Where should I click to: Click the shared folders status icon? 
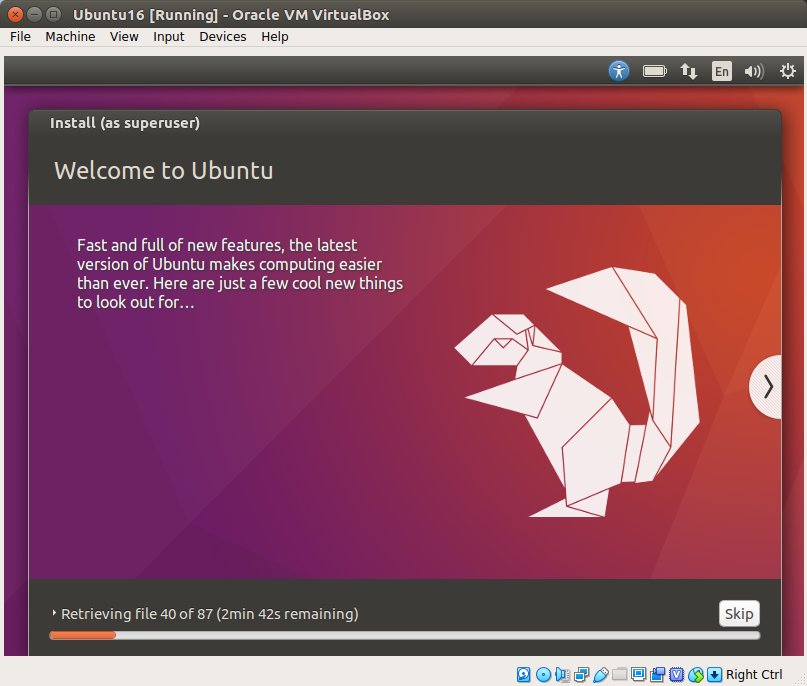(620, 674)
